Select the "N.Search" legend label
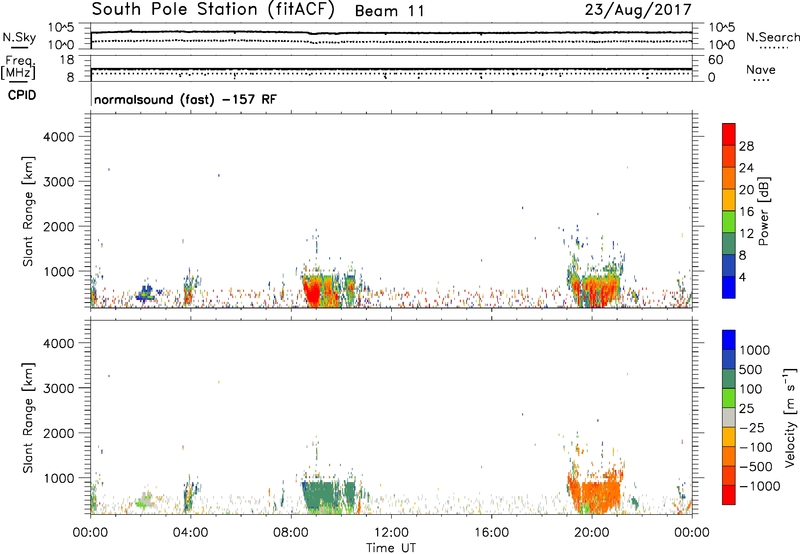Image resolution: width=800 pixels, height=554 pixels. pos(773,37)
